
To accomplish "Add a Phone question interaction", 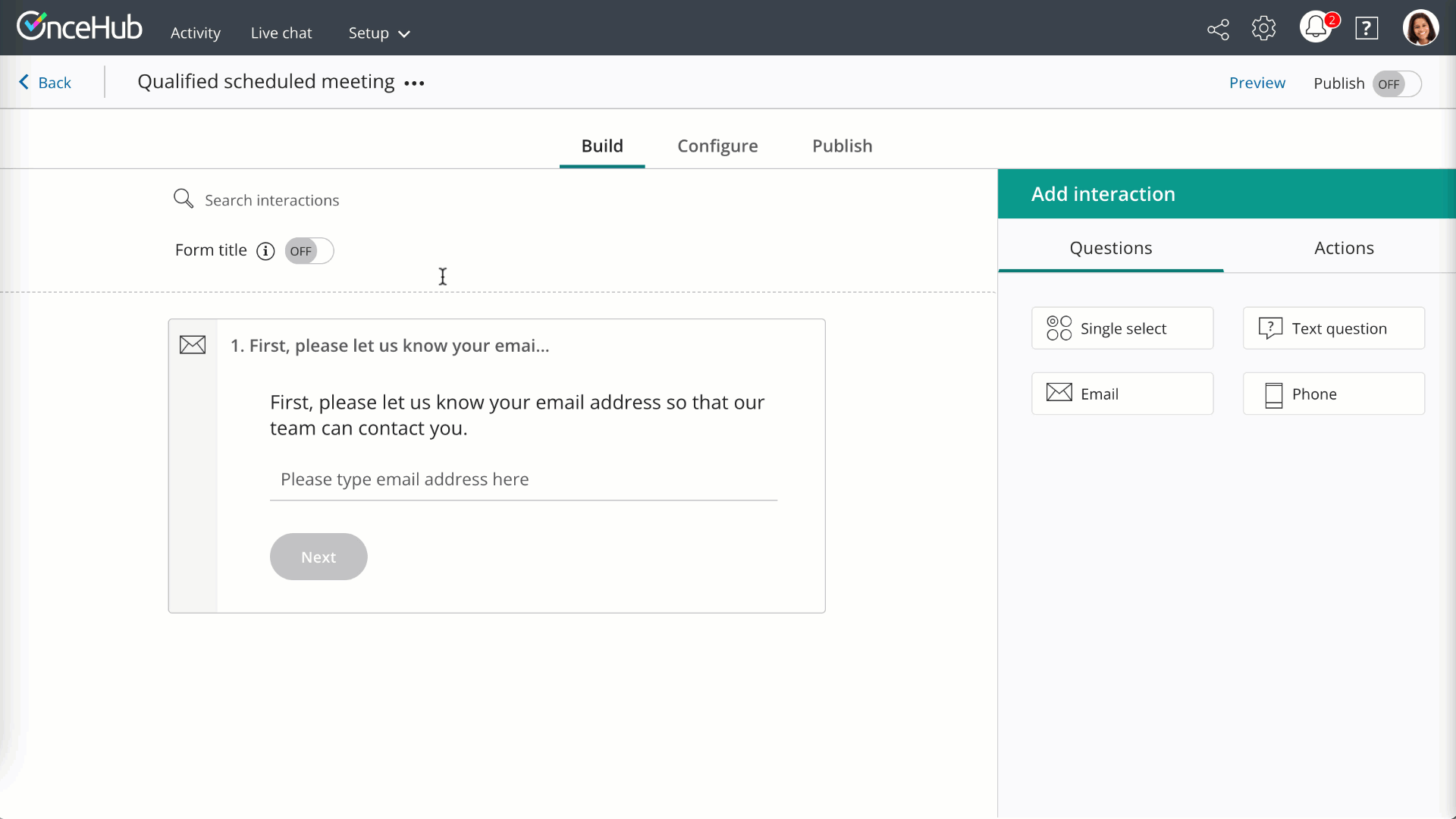I will (x=1333, y=394).
